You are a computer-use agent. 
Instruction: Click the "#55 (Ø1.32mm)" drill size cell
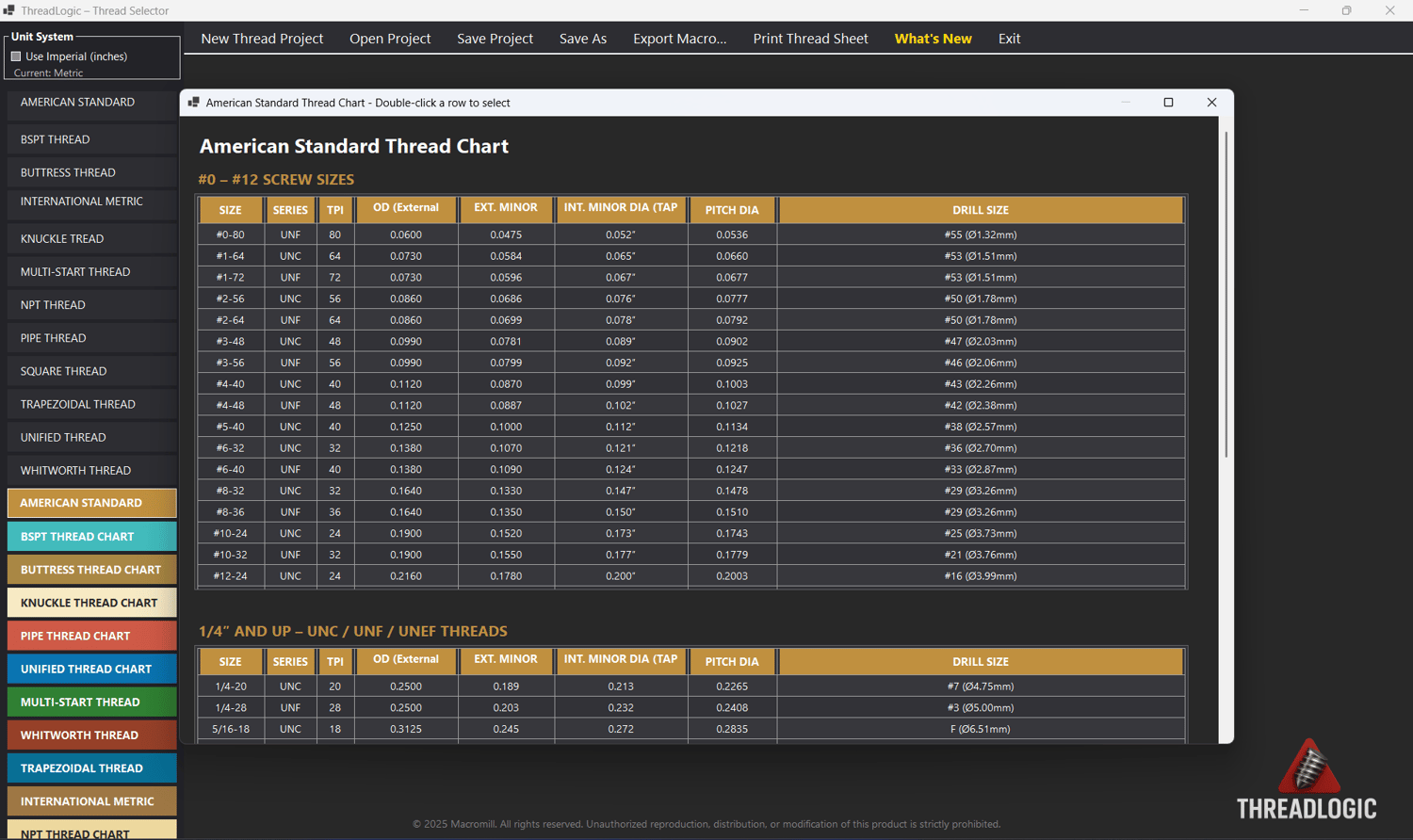[981, 234]
